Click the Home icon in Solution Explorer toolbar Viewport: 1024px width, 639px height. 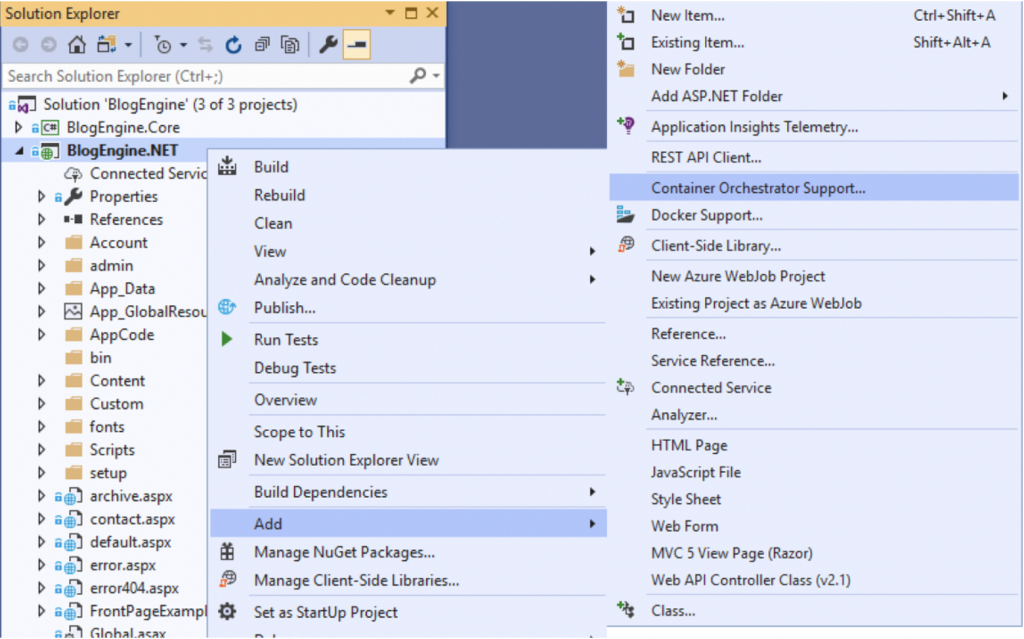pyautogui.click(x=76, y=44)
